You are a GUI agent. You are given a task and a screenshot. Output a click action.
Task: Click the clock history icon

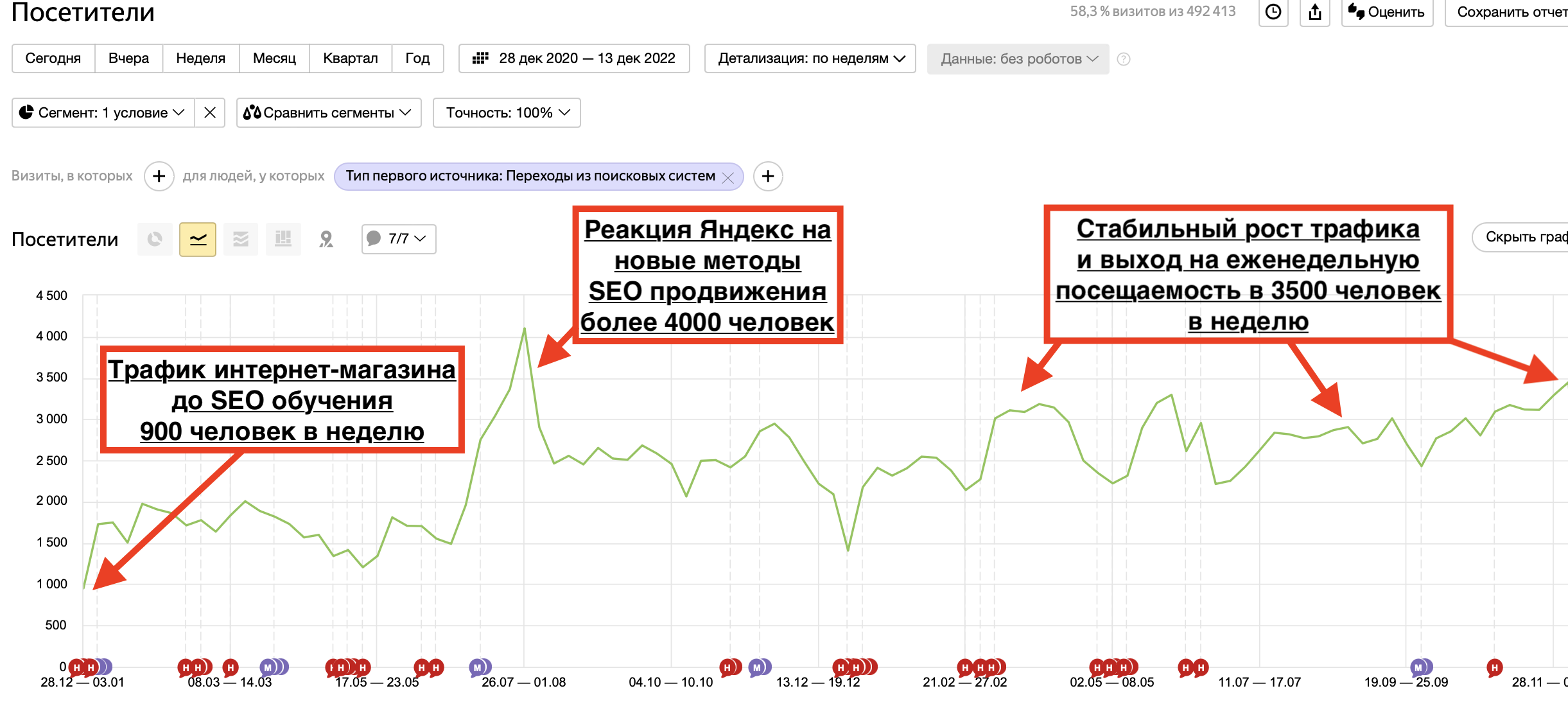(x=1273, y=12)
